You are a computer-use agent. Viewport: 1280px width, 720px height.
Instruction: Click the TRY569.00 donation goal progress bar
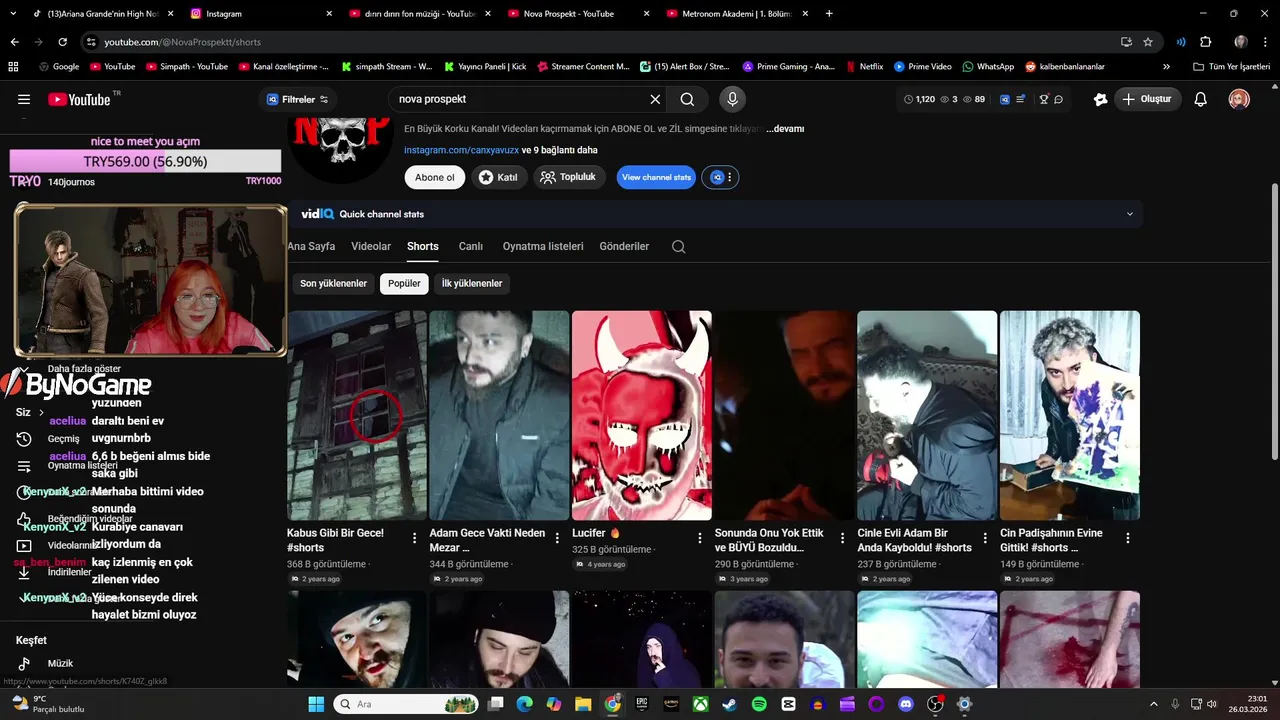pyautogui.click(x=145, y=162)
